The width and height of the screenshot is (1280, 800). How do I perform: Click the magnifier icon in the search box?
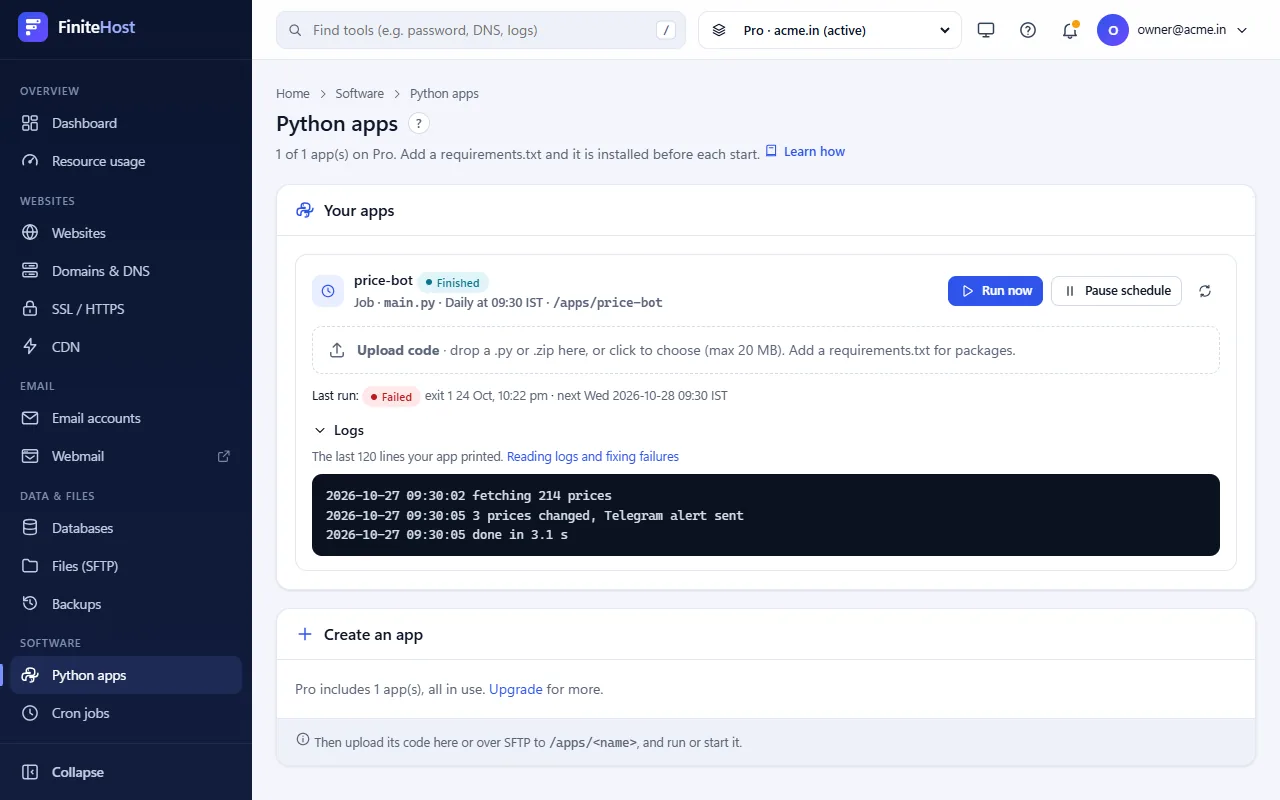click(295, 30)
